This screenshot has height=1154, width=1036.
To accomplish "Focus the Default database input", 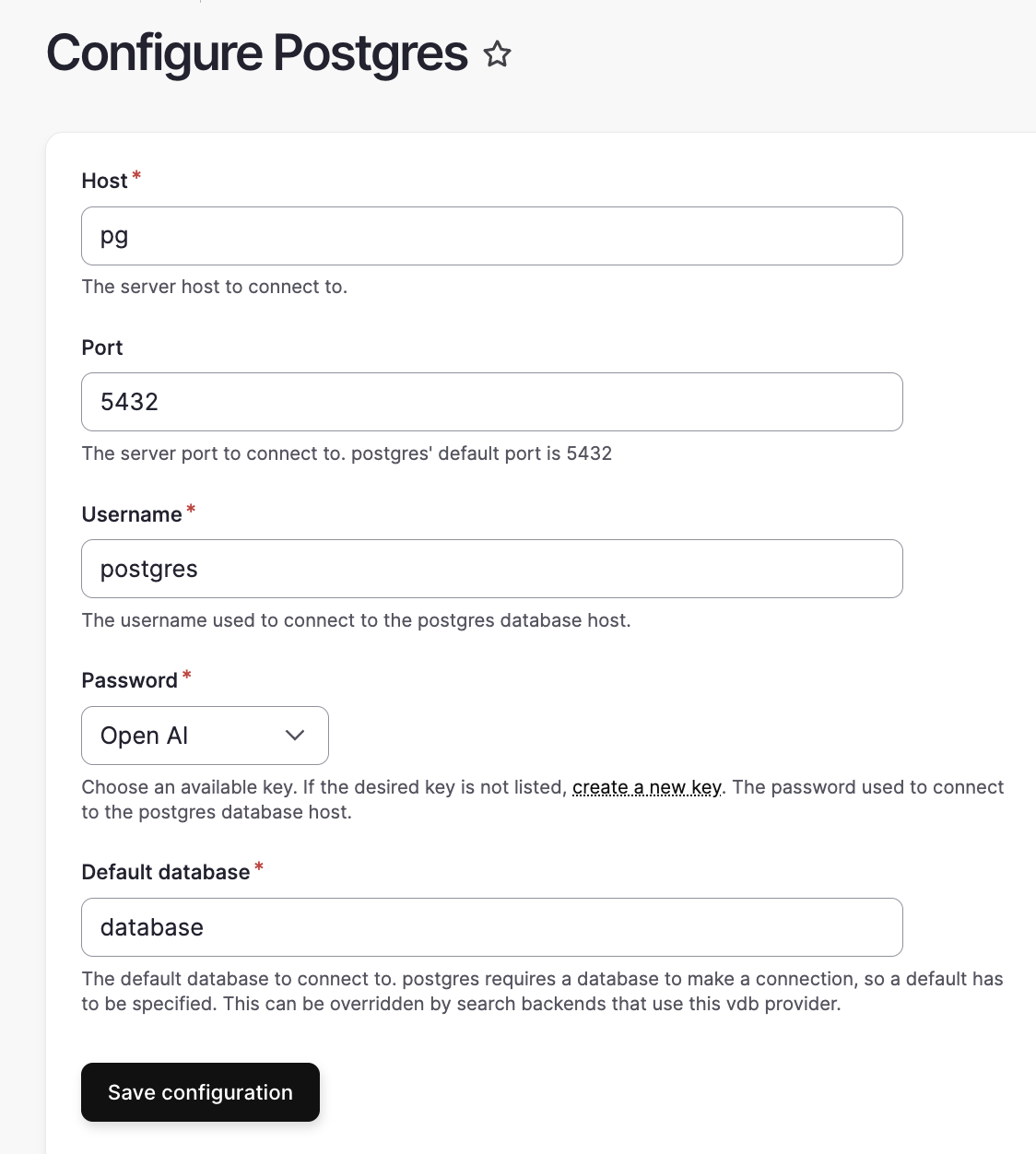I will click(492, 927).
